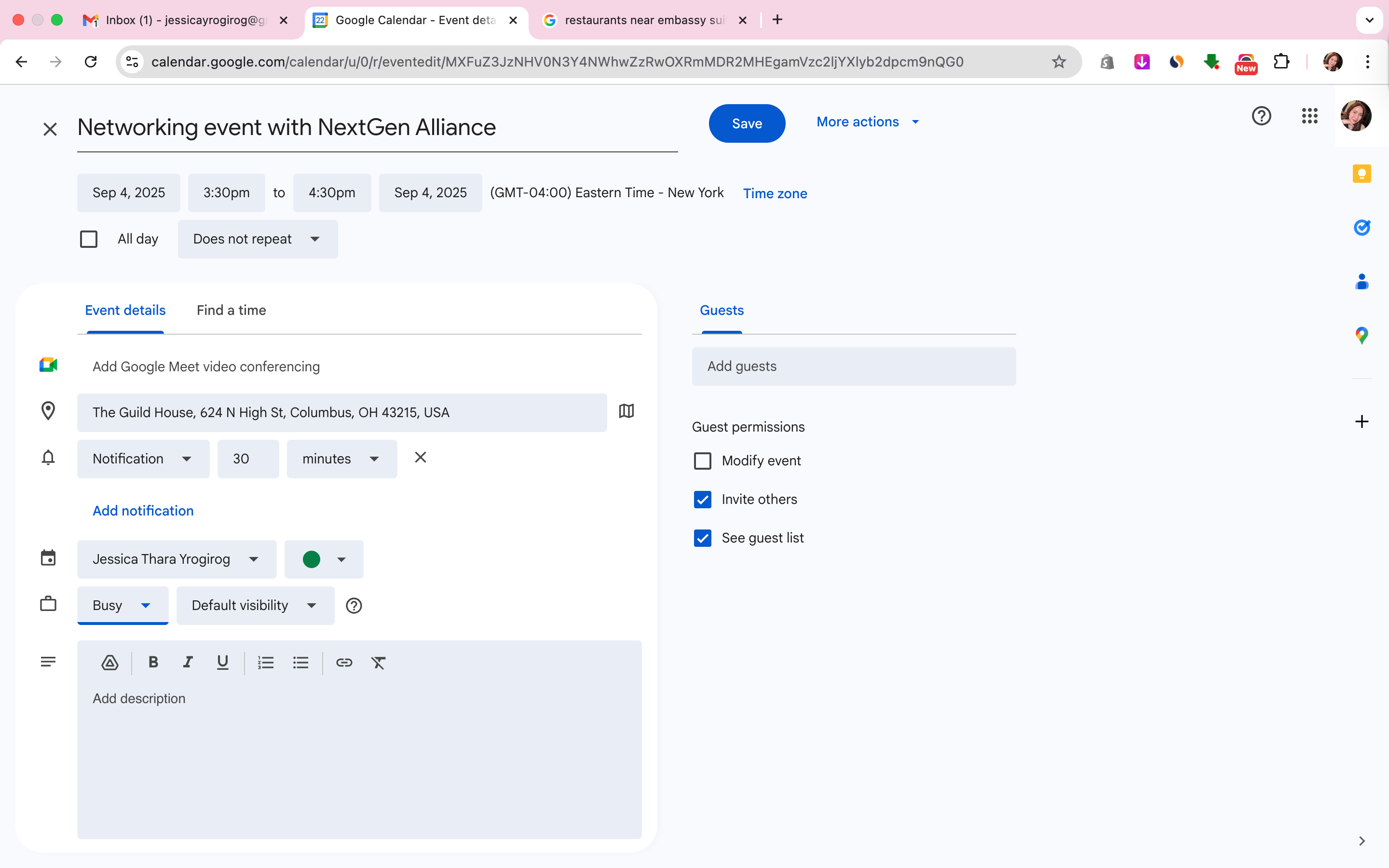Image resolution: width=1389 pixels, height=868 pixels.
Task: Expand the Does not repeat dropdown
Action: [x=257, y=239]
